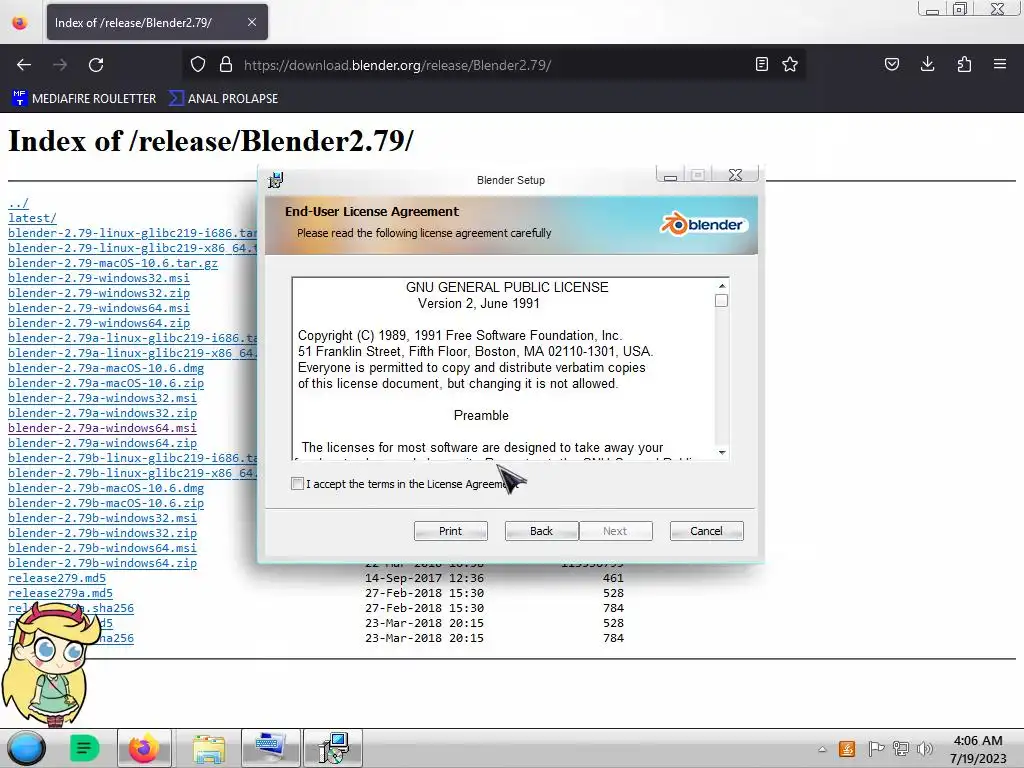This screenshot has height=768, width=1024.
Task: Download blender-2.79-macOS-10.6.tar.gz
Action: (x=113, y=263)
